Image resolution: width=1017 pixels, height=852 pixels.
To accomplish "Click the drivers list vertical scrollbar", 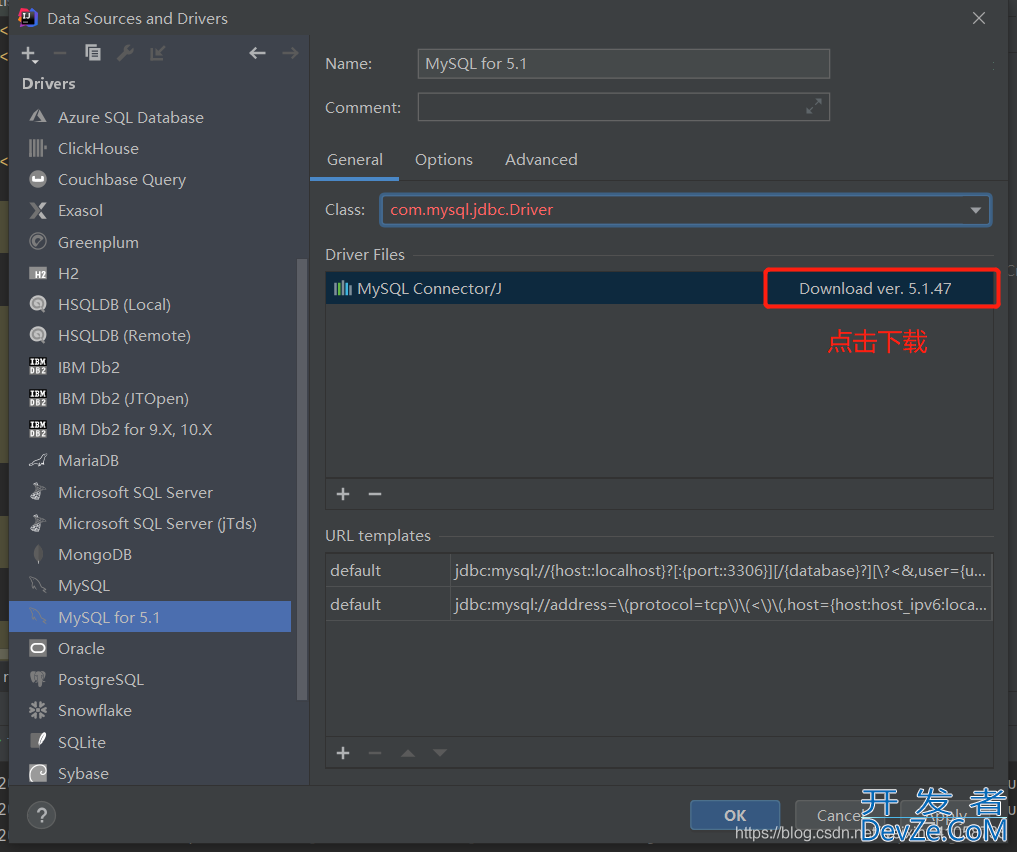I will [302, 480].
